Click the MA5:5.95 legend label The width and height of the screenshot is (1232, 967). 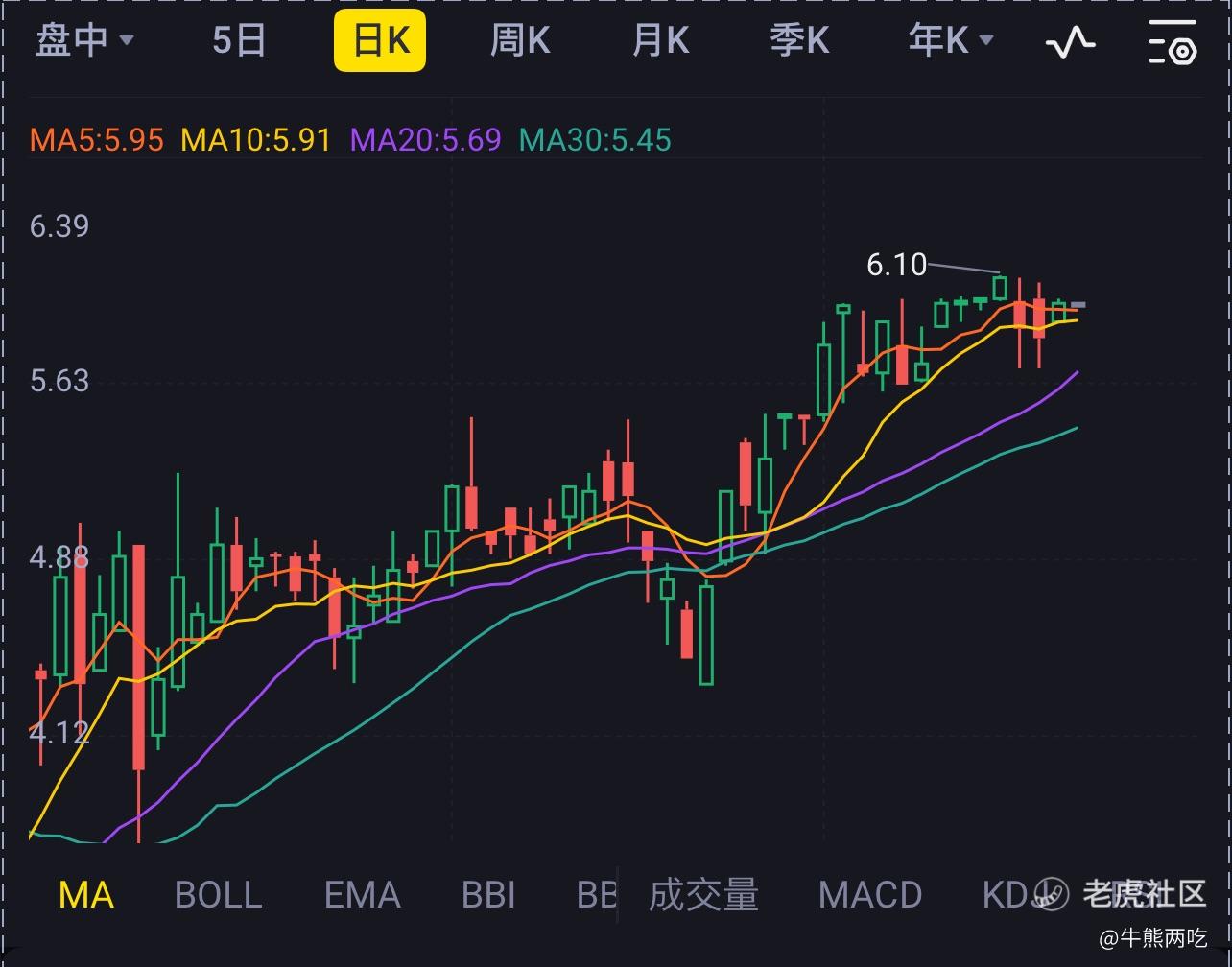point(97,140)
